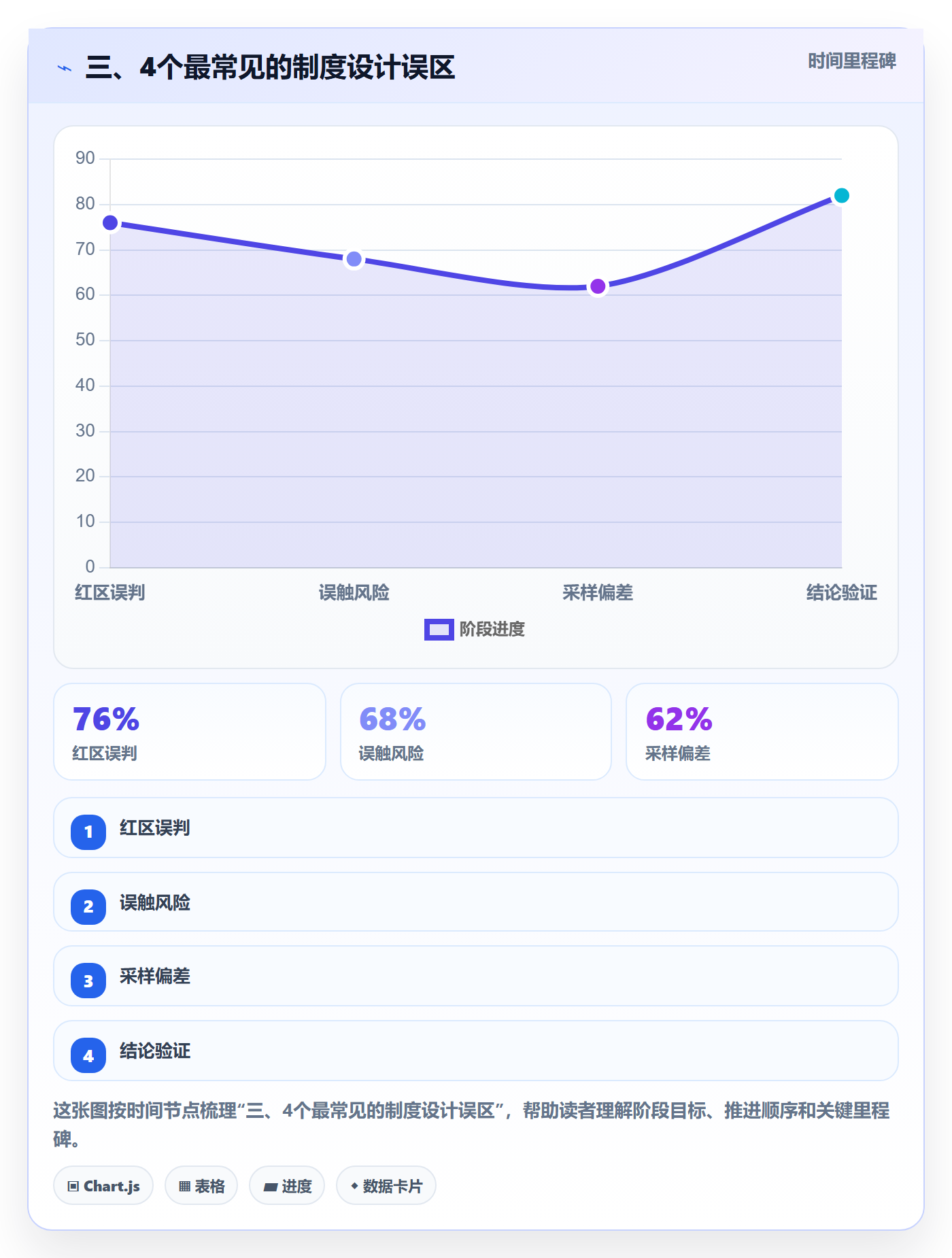The height and width of the screenshot is (1258, 952).
Task: Select the 误触风险 list row text
Action: point(155,903)
